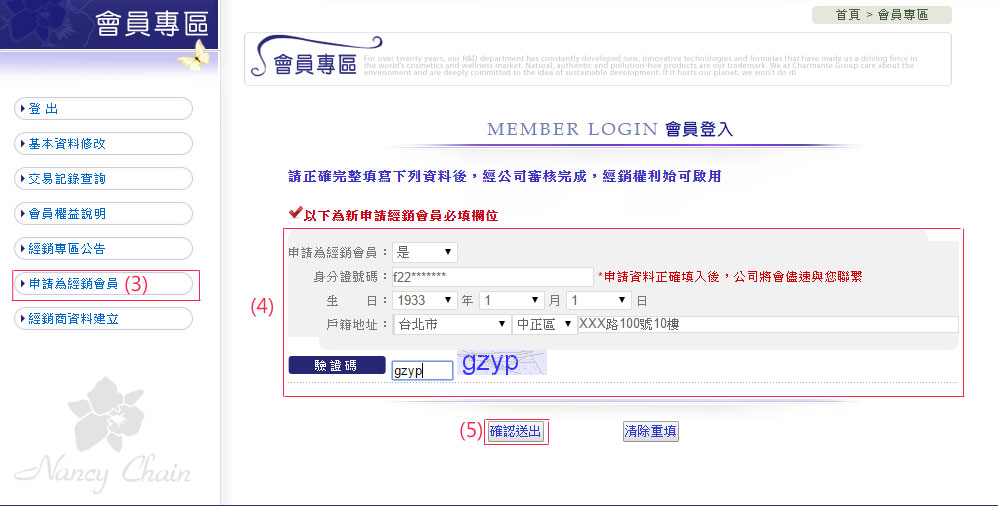Open 經銷專區公告 sidebar link
Screen dimensions: 998x506
click(x=103, y=248)
